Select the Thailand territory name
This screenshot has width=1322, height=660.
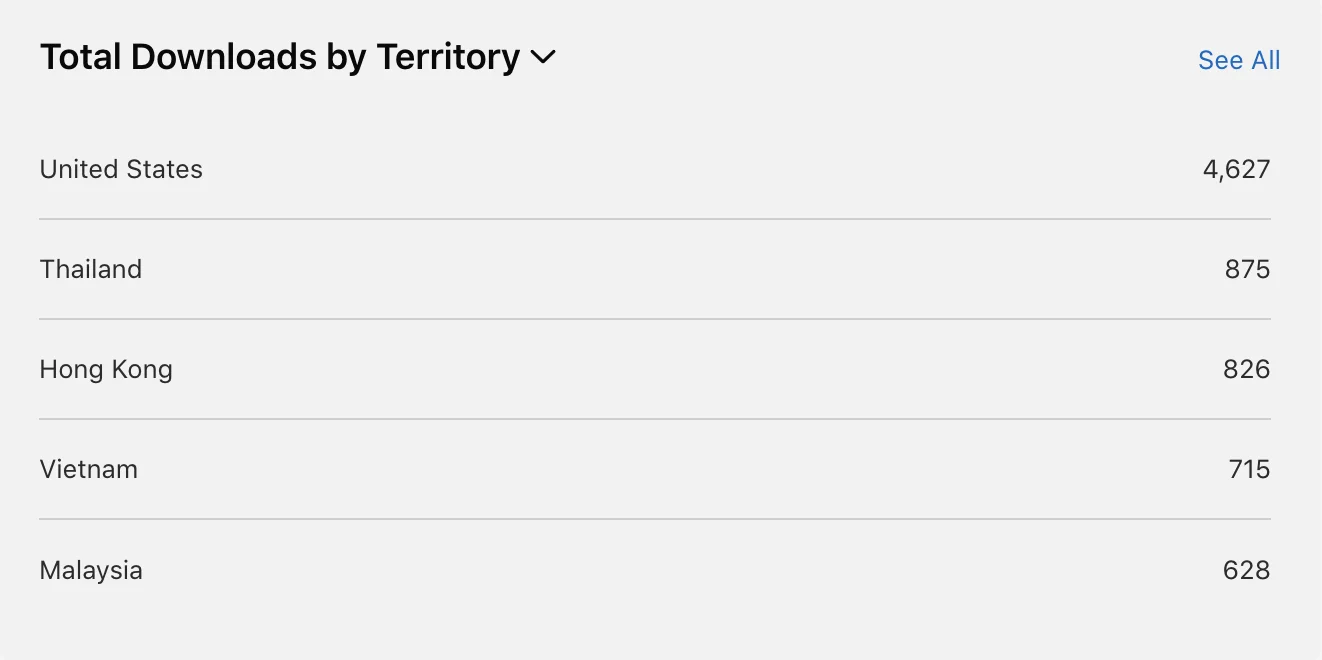(x=91, y=269)
